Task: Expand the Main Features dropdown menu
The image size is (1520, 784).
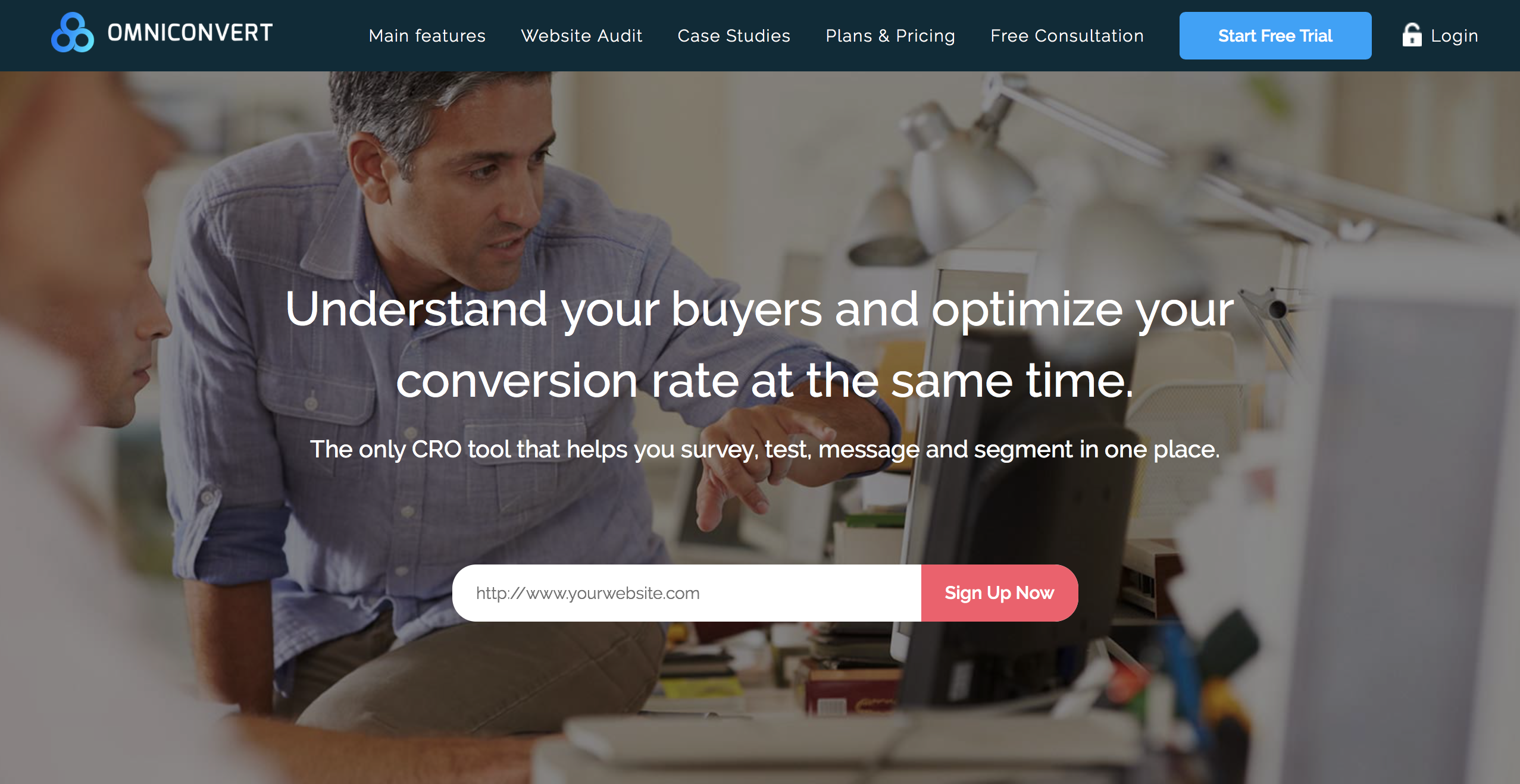Action: pos(424,35)
